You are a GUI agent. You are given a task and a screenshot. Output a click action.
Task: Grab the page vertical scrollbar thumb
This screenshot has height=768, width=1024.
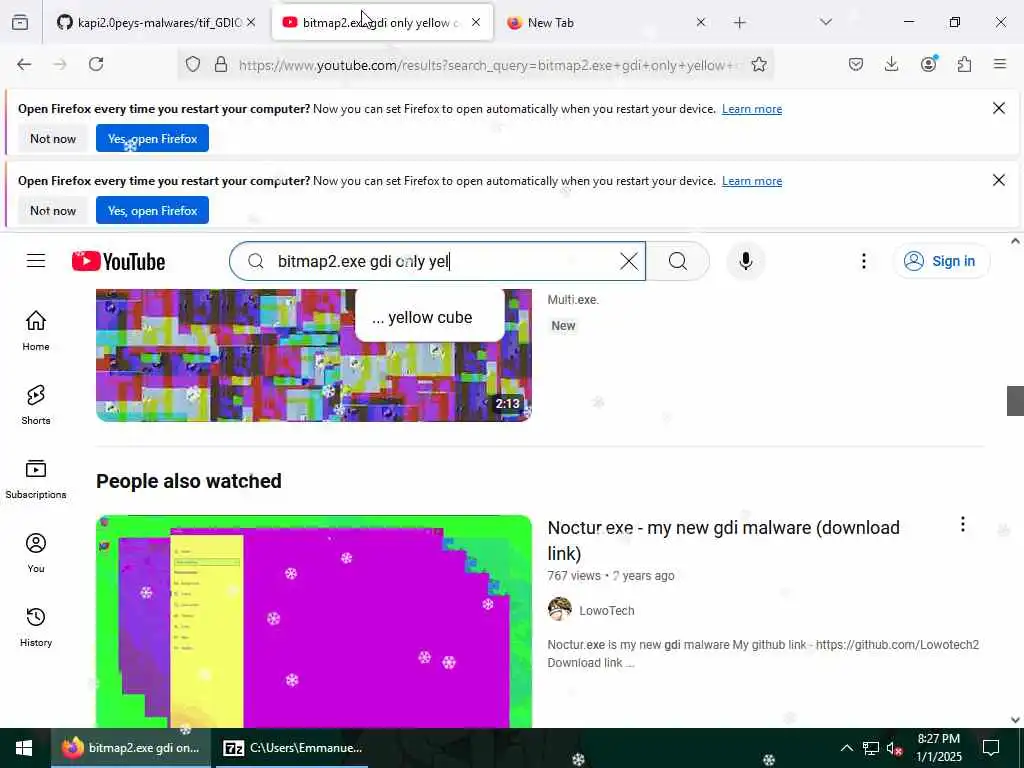click(x=1015, y=400)
